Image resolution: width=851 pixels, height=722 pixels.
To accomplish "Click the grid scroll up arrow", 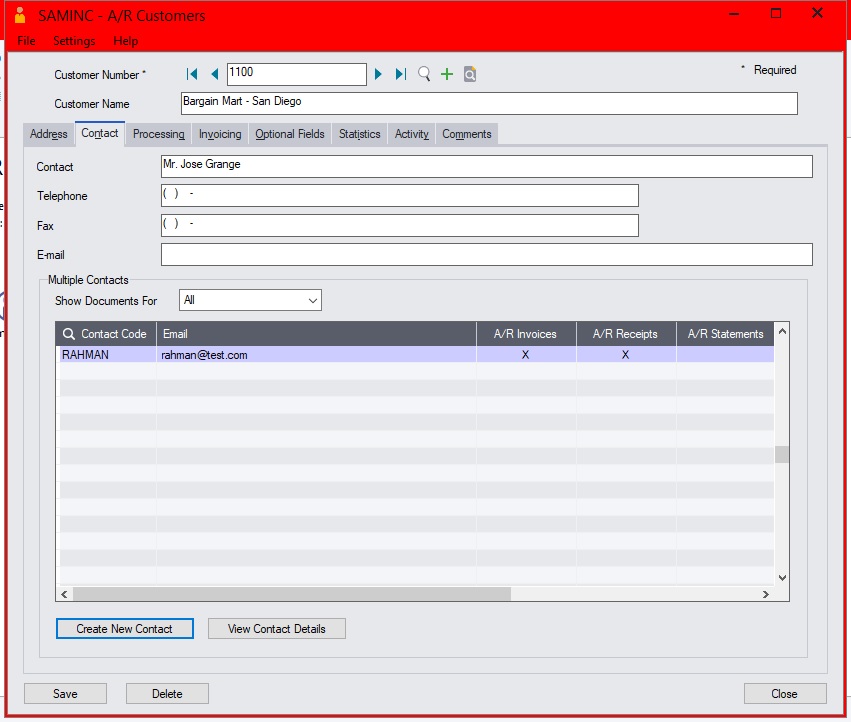I will click(782, 331).
